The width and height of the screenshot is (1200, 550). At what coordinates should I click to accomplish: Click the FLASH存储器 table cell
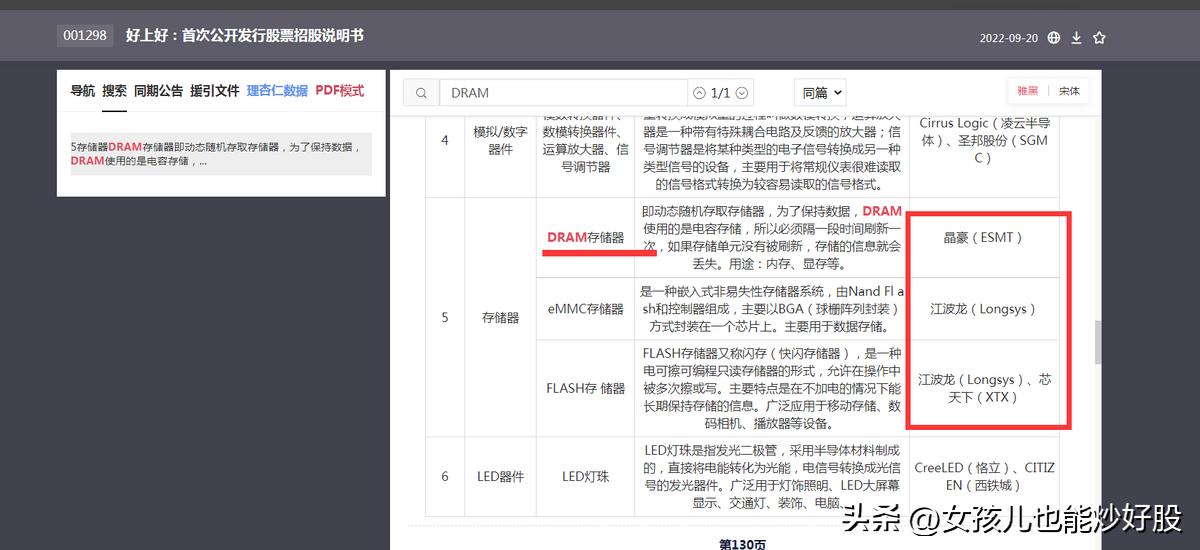585,388
